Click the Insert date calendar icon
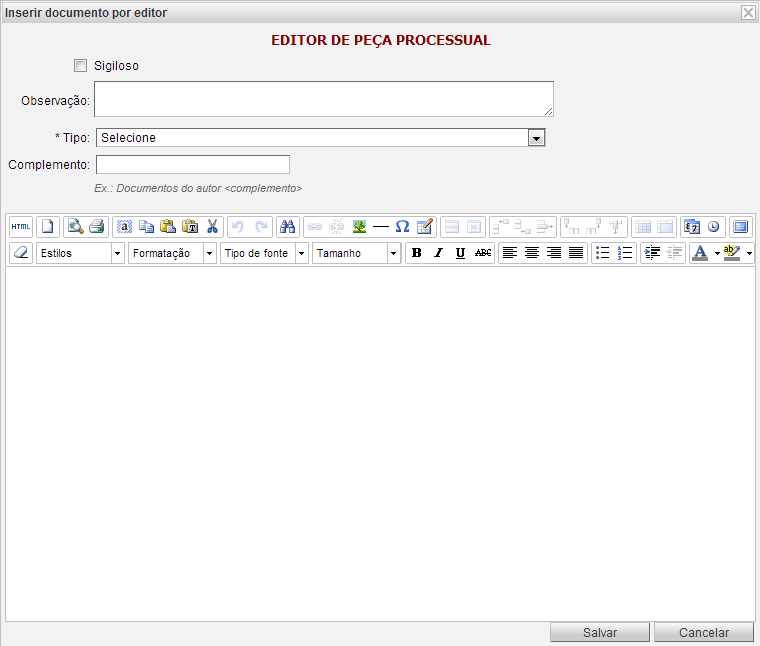760x646 pixels. pyautogui.click(x=692, y=226)
